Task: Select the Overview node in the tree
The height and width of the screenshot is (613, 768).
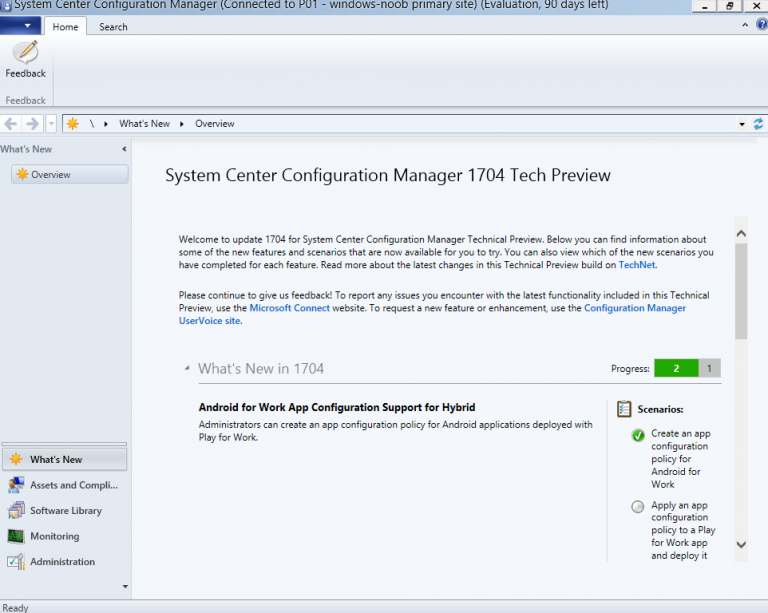Action: (x=70, y=174)
